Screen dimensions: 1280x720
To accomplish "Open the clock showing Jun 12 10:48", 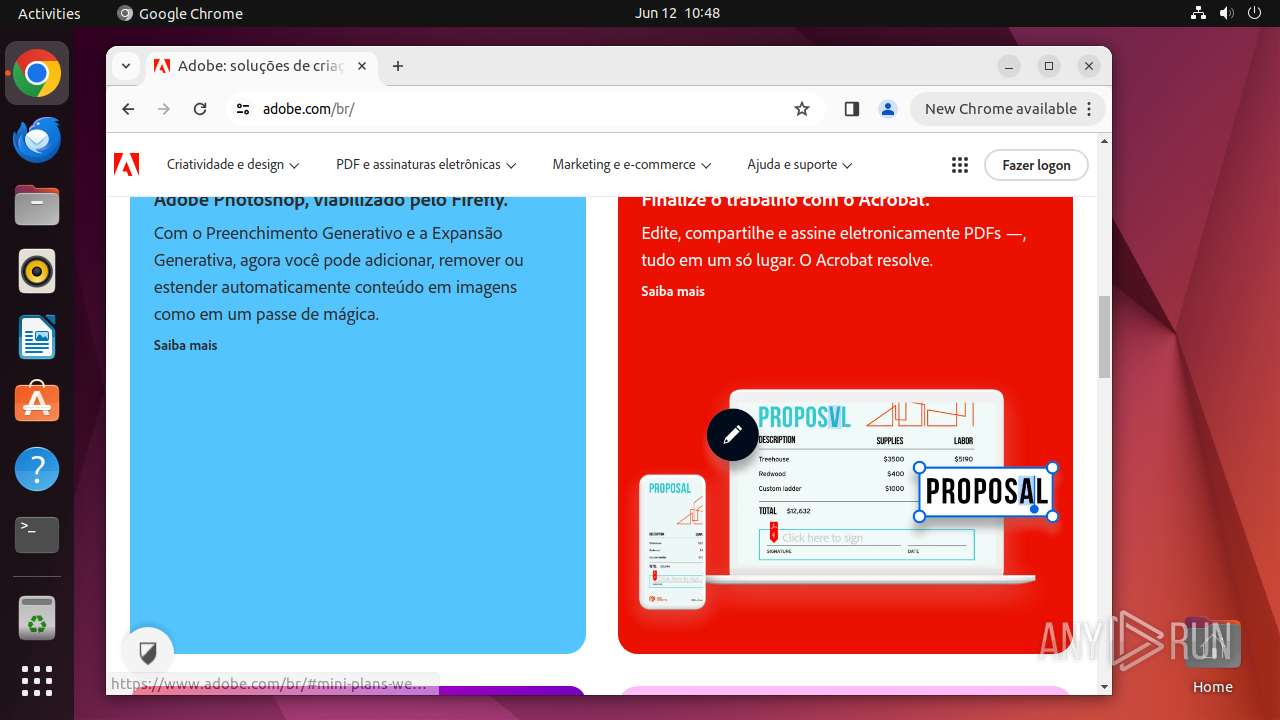I will tap(677, 13).
